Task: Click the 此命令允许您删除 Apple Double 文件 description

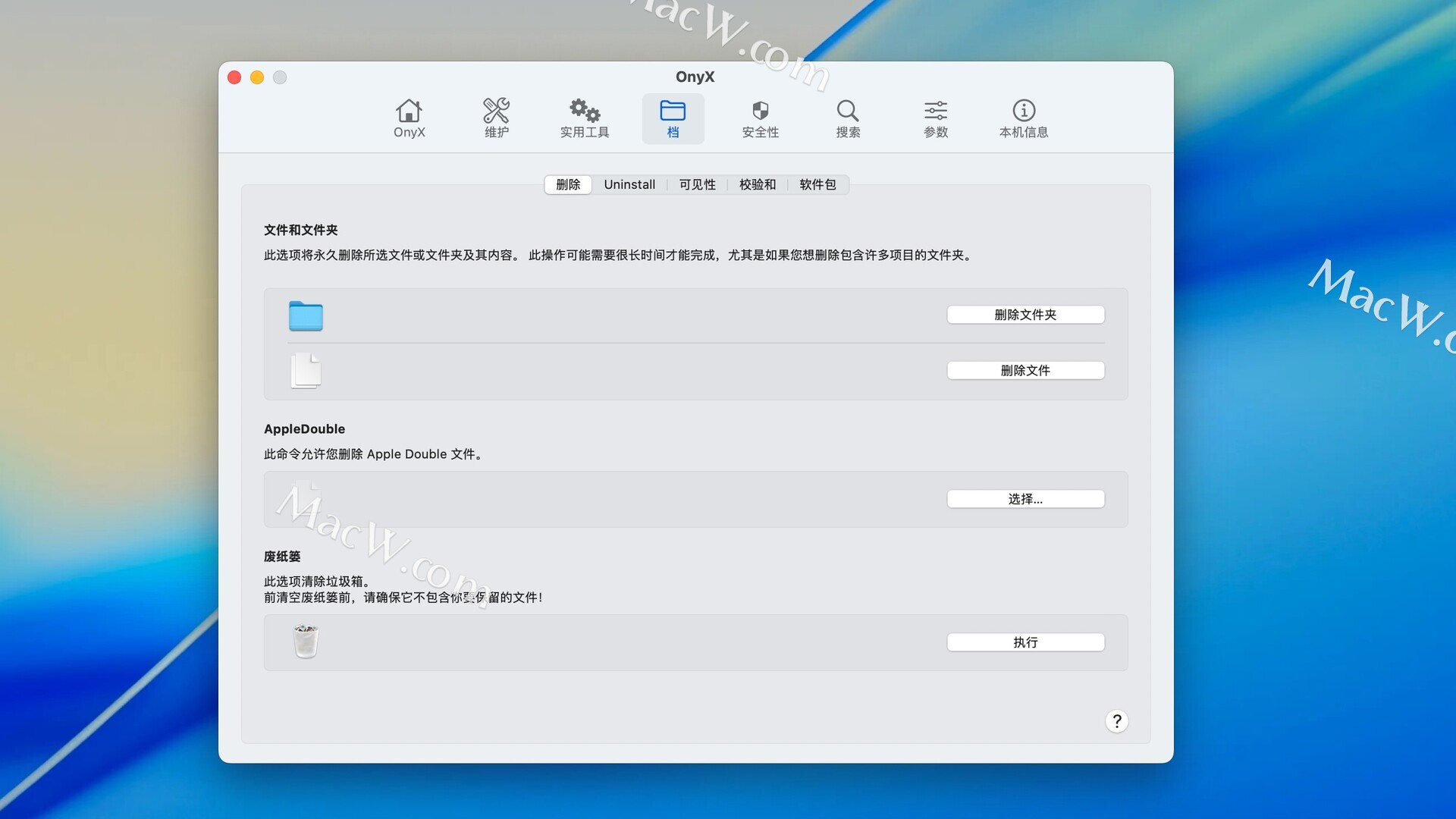Action: click(x=374, y=453)
